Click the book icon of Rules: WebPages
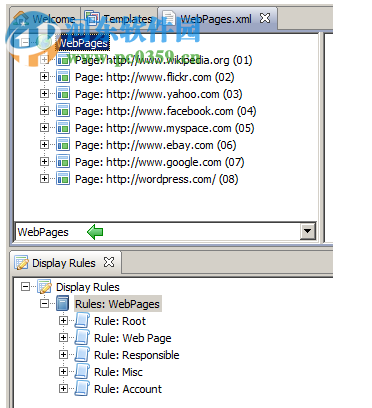Image resolution: width=372 pixels, height=408 pixels. coord(63,303)
